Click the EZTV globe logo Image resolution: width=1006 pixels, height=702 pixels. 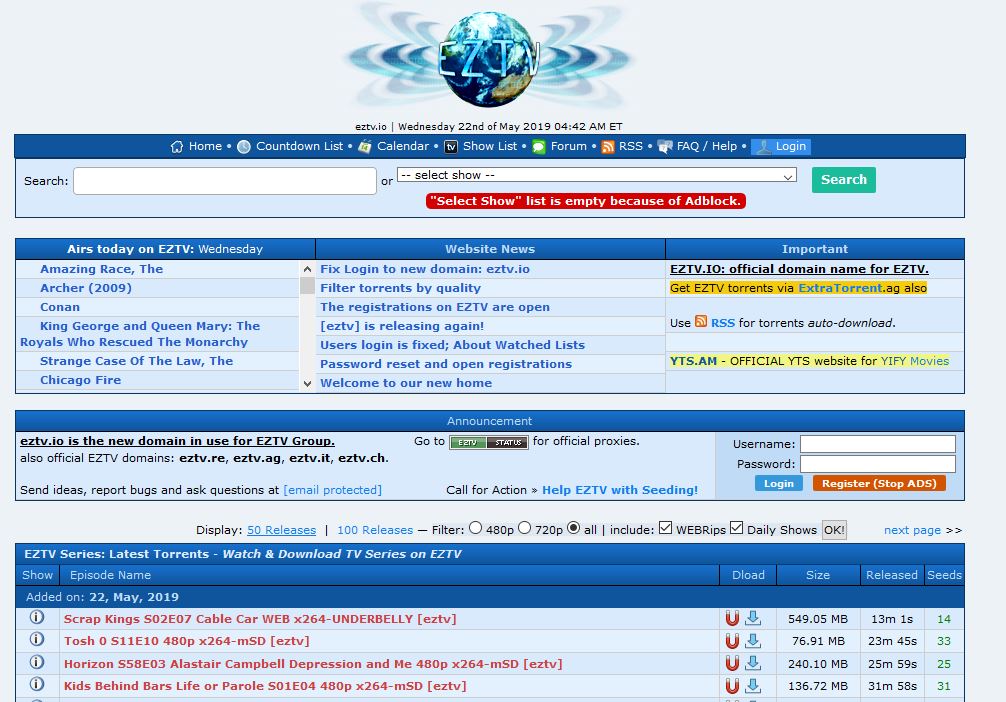[489, 58]
